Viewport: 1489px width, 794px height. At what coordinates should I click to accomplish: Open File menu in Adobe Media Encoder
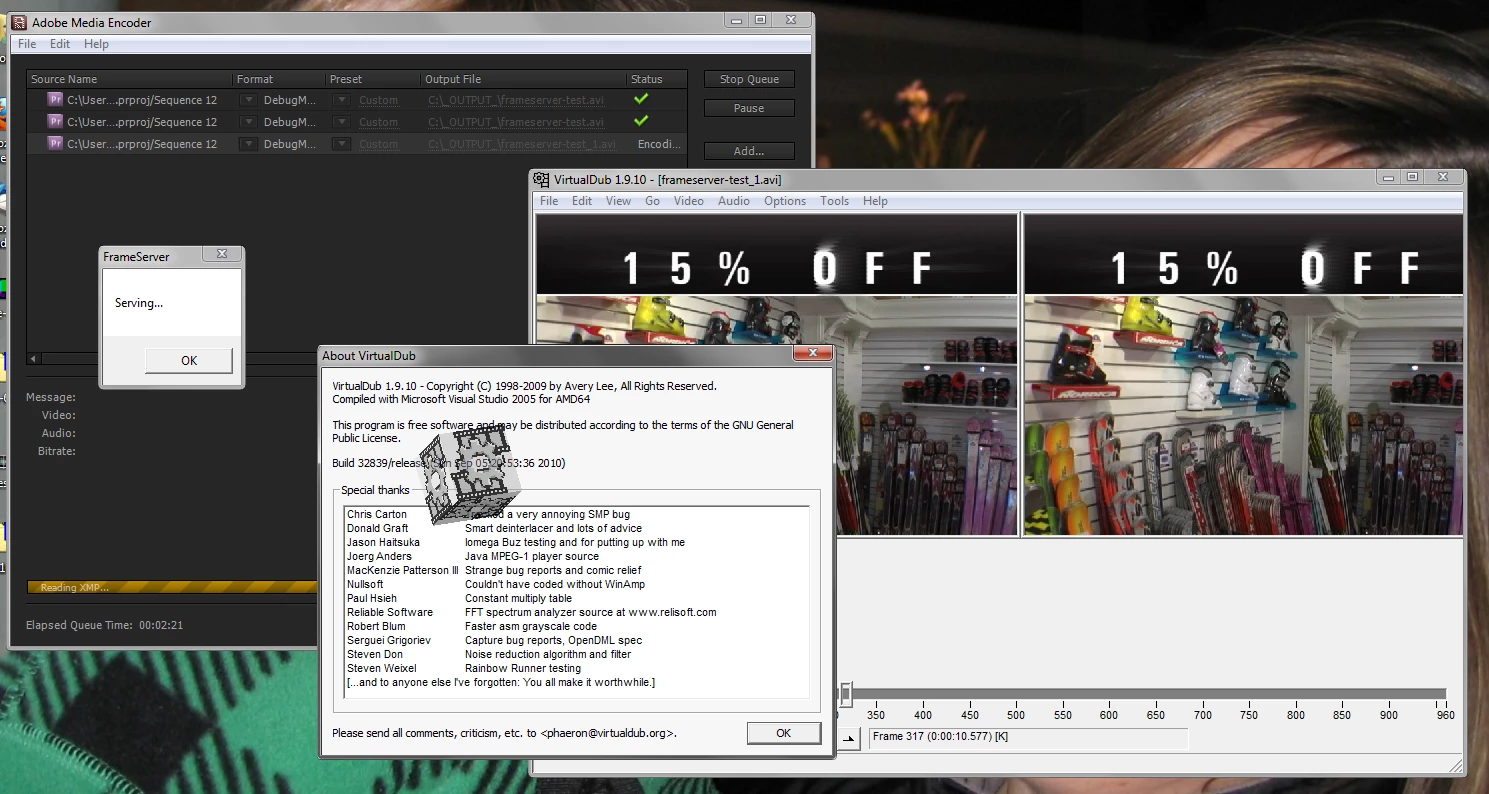[x=27, y=44]
